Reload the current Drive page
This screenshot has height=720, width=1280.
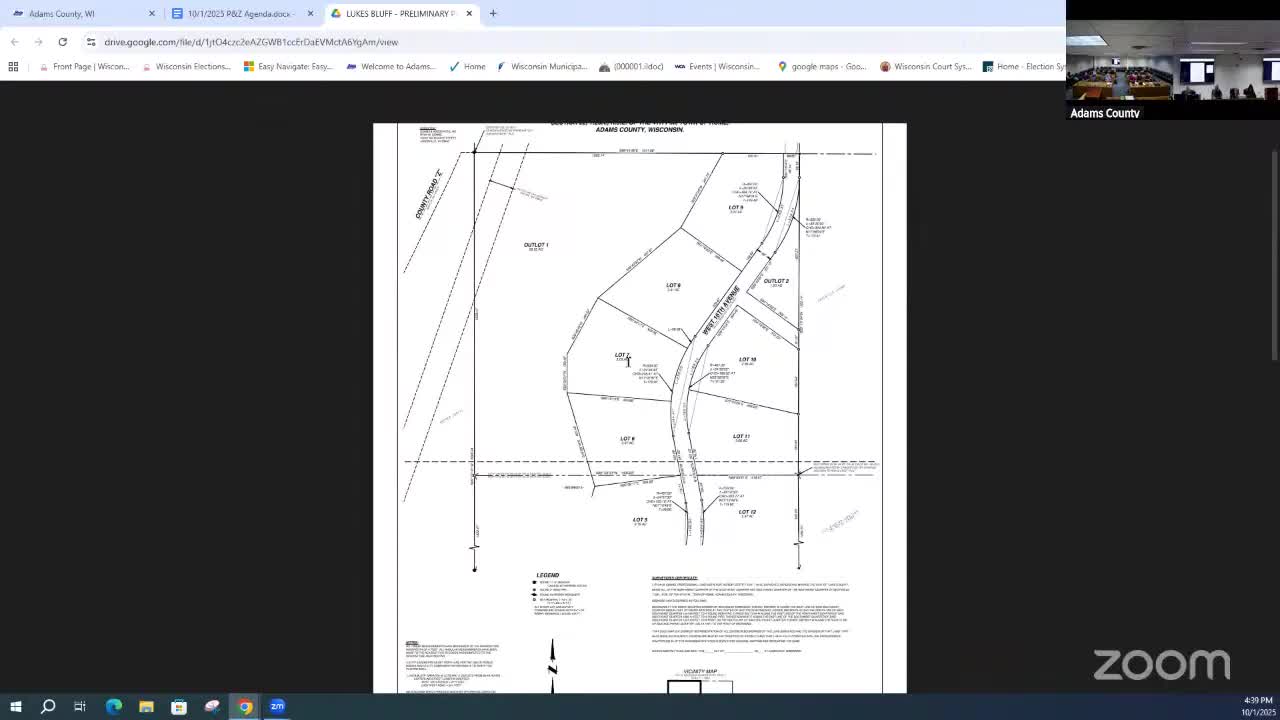pyautogui.click(x=62, y=42)
